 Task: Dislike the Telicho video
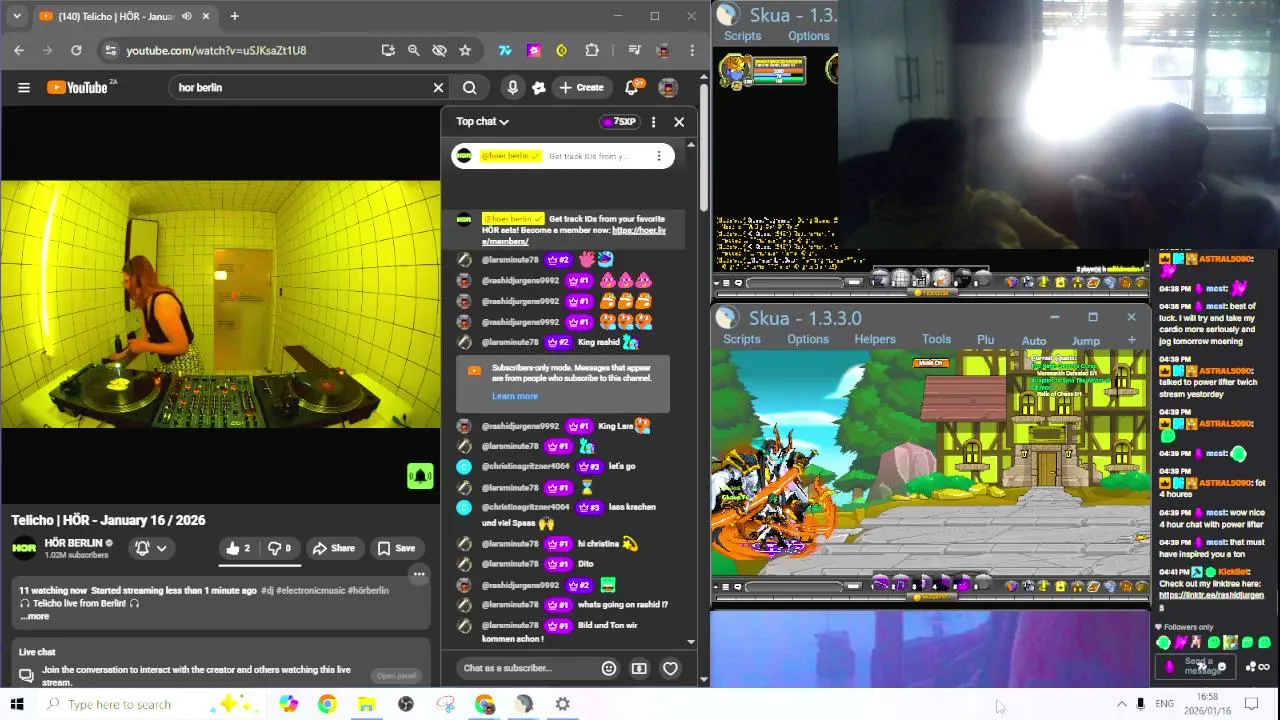pyautogui.click(x=279, y=548)
